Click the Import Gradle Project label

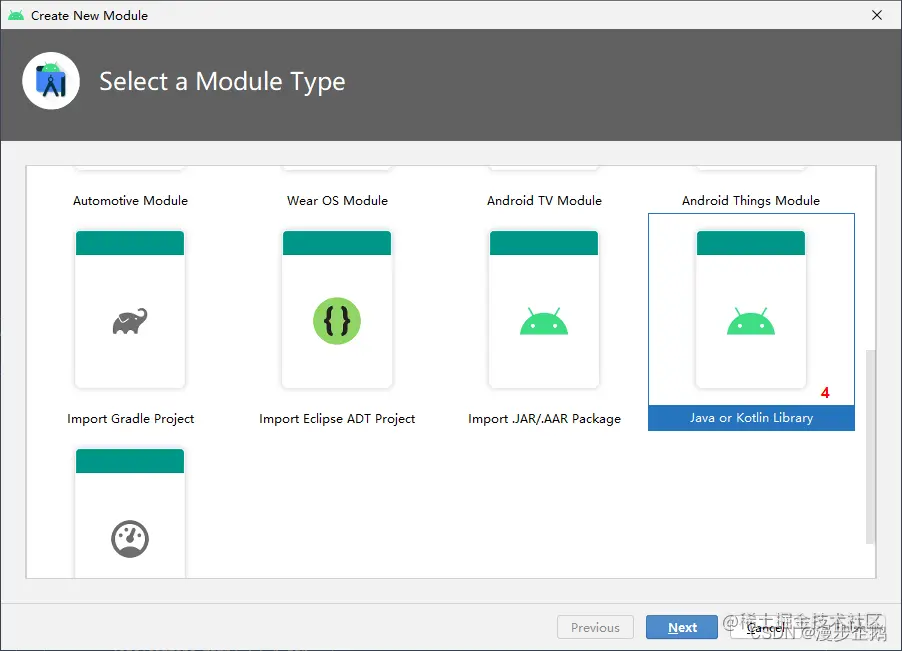point(131,419)
